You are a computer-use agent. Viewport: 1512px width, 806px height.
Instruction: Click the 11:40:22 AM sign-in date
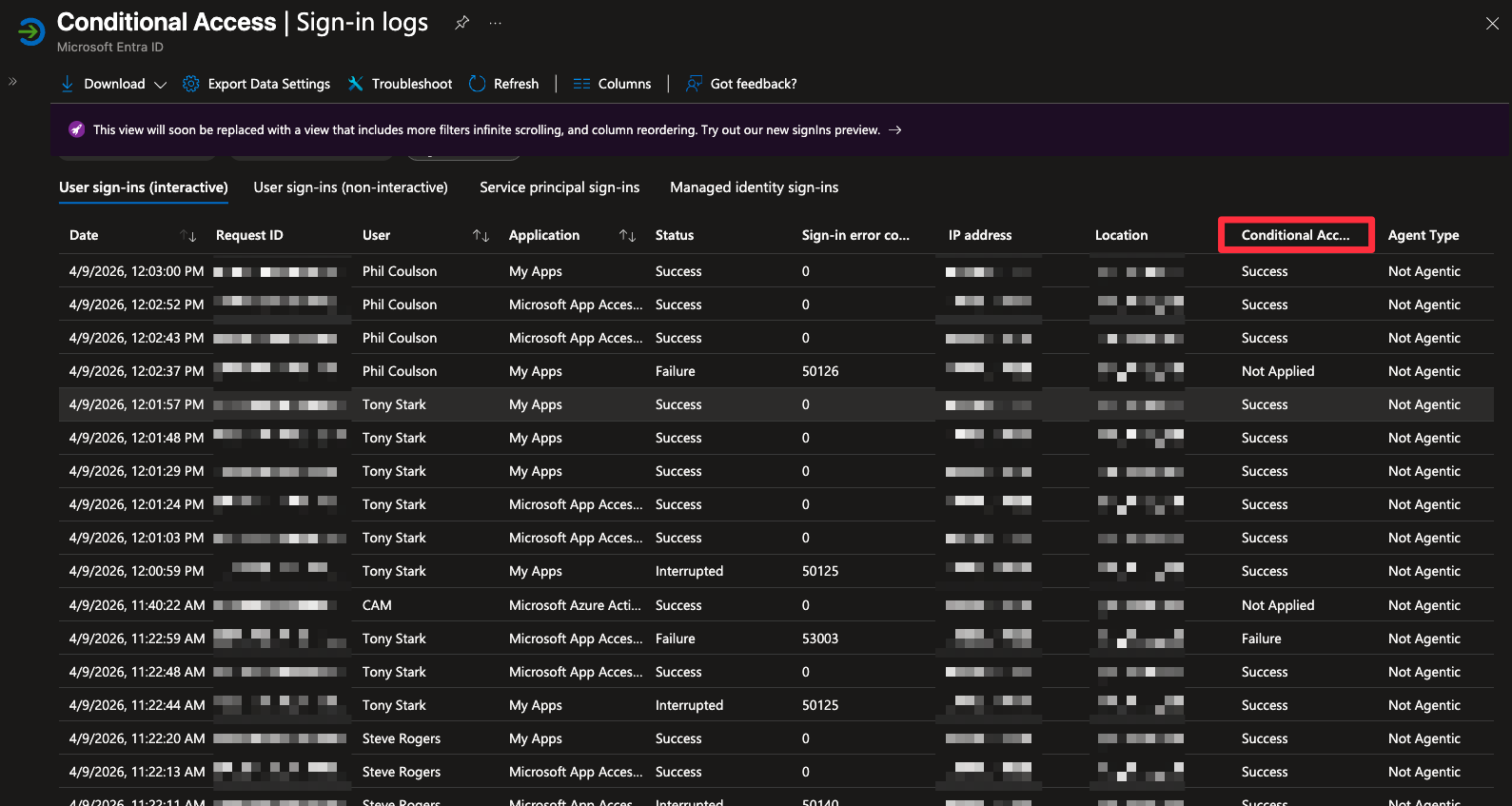pos(137,605)
